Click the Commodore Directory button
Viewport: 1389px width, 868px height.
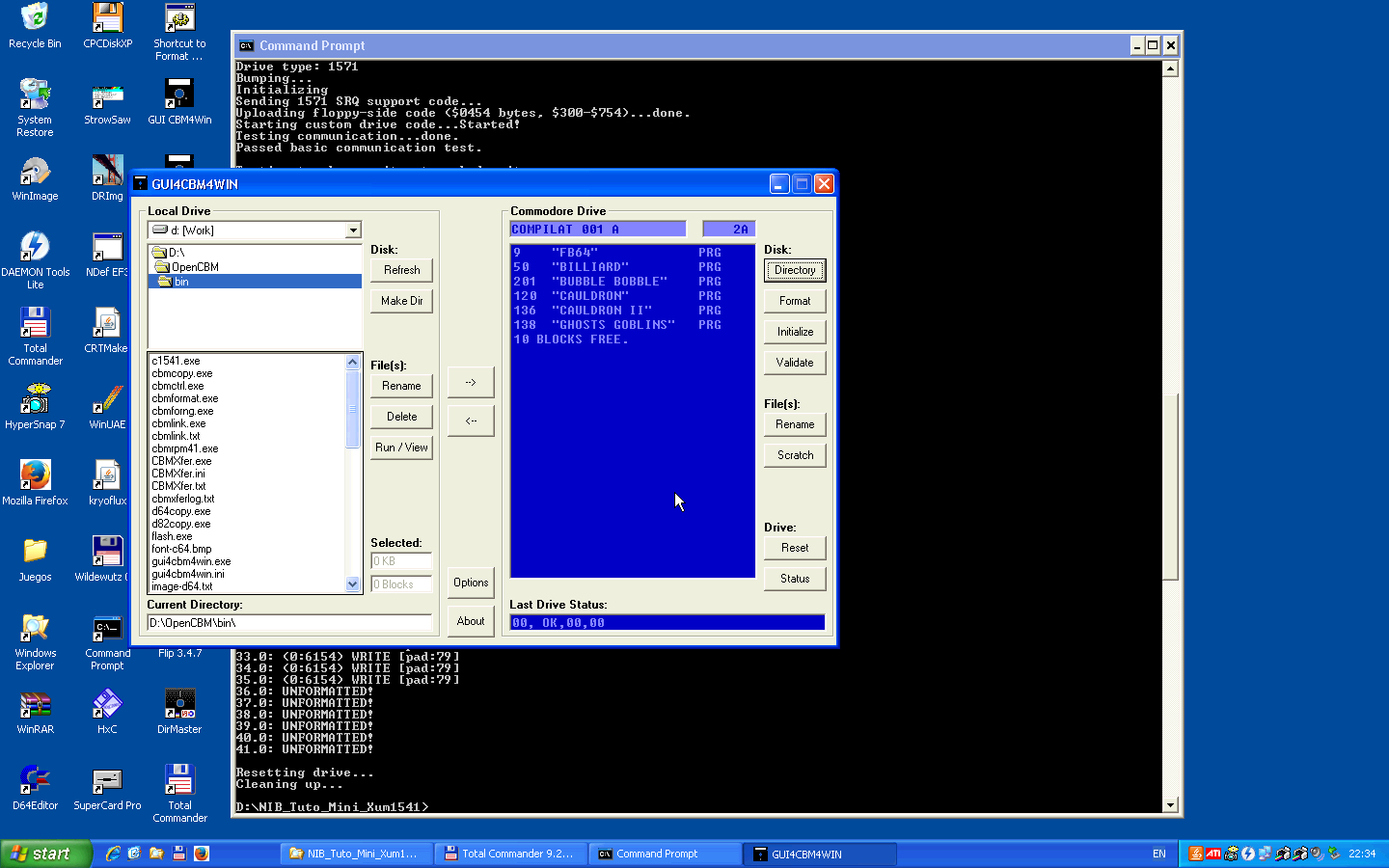point(795,270)
